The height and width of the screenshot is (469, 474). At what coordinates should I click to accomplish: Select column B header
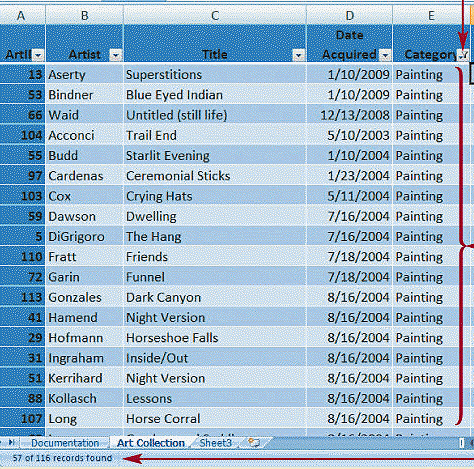click(84, 15)
